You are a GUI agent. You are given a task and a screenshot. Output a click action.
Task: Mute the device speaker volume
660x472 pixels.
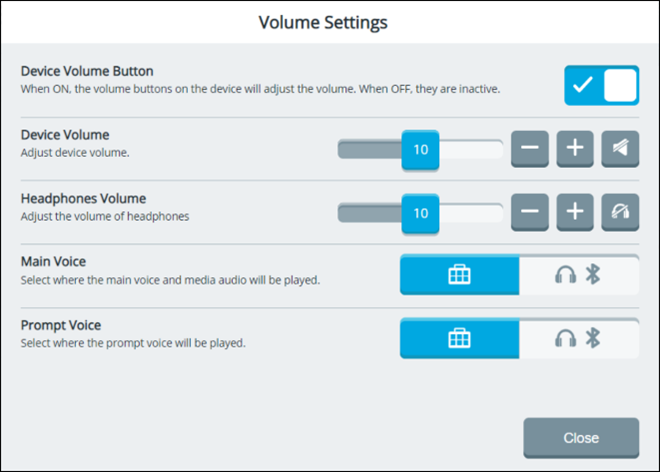[620, 149]
